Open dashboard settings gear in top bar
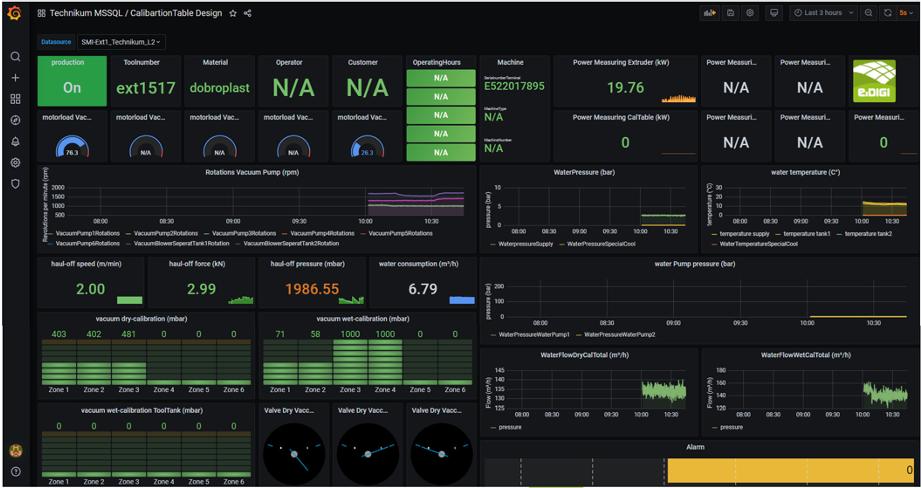 [x=750, y=13]
